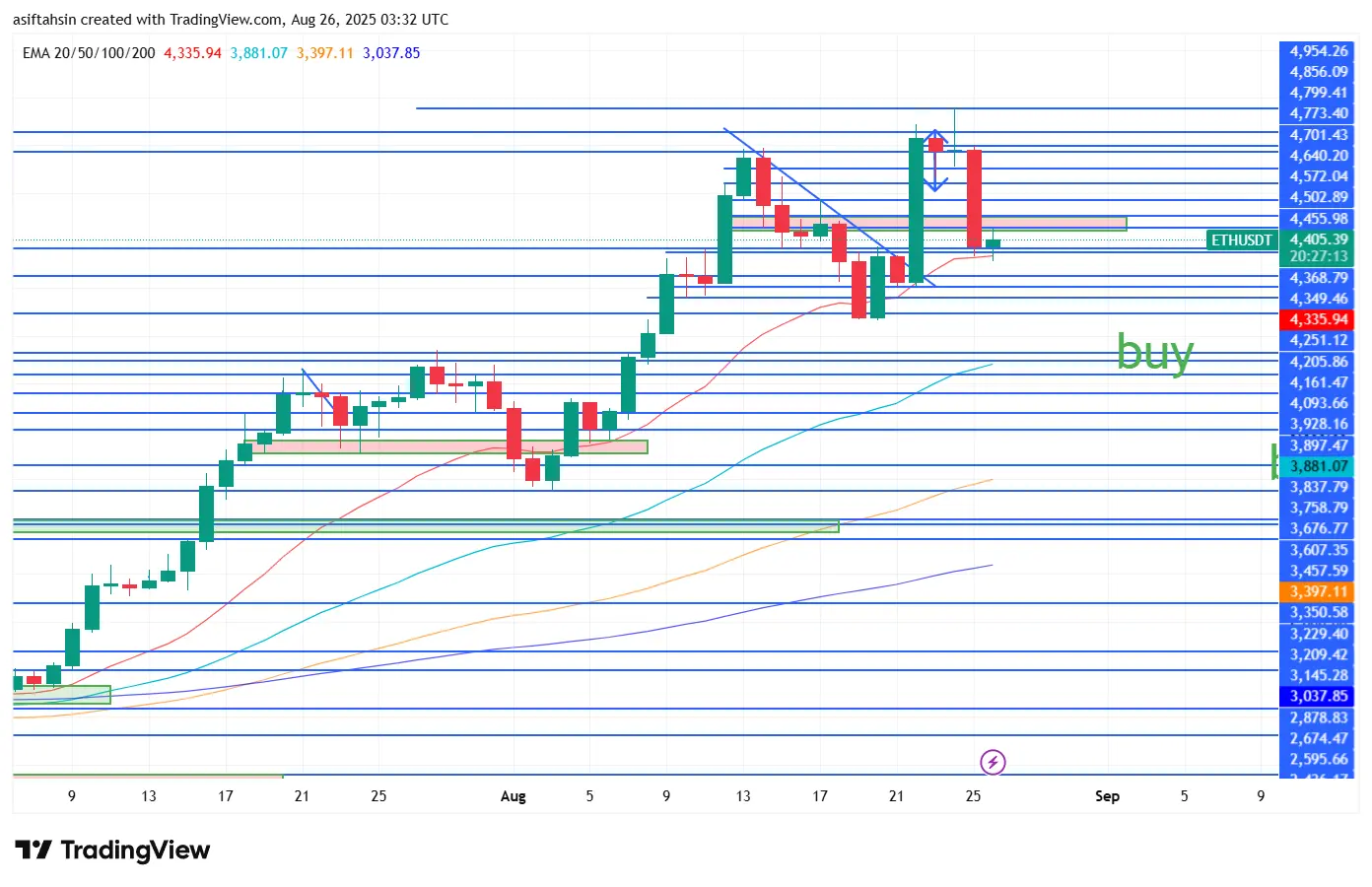
Task: Click price level label 4,368.79
Action: point(1318,278)
